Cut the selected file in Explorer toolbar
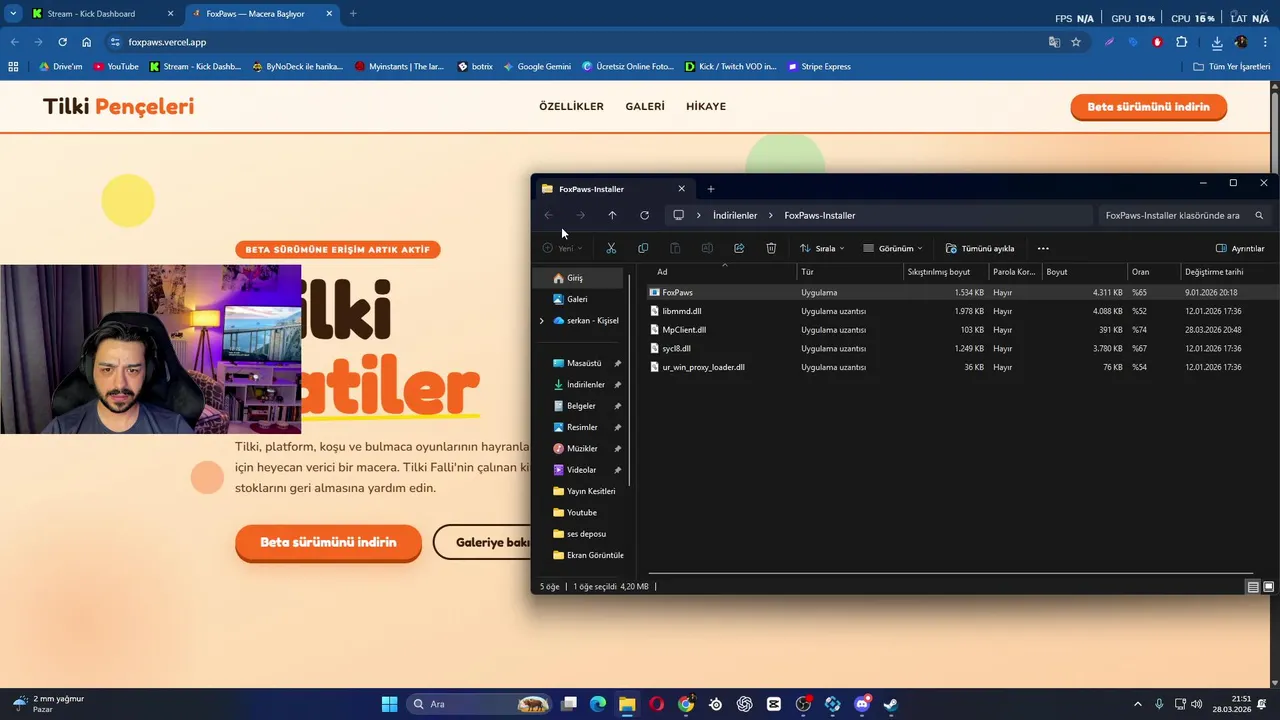The width and height of the screenshot is (1280, 720). point(611,248)
